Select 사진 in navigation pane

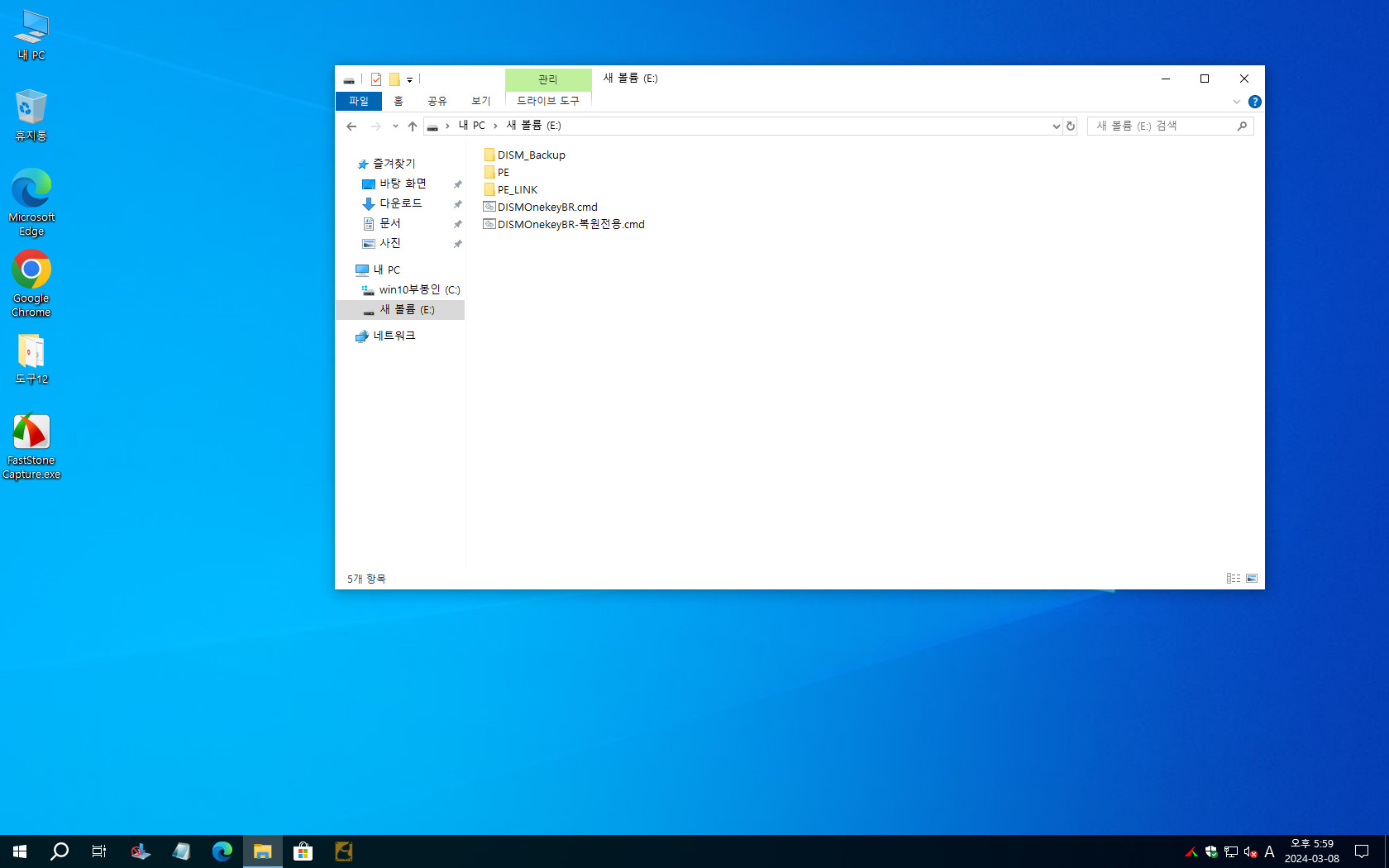point(389,243)
